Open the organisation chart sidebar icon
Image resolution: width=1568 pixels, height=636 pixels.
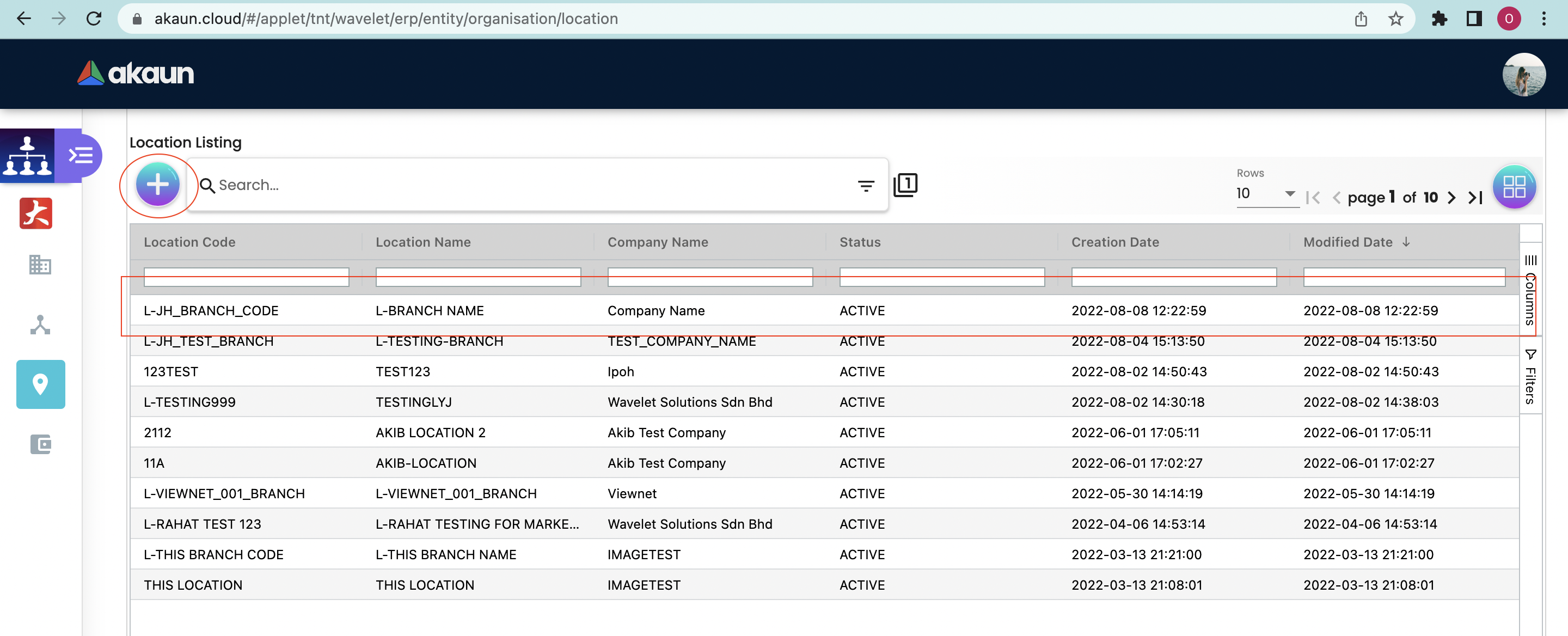coord(27,156)
